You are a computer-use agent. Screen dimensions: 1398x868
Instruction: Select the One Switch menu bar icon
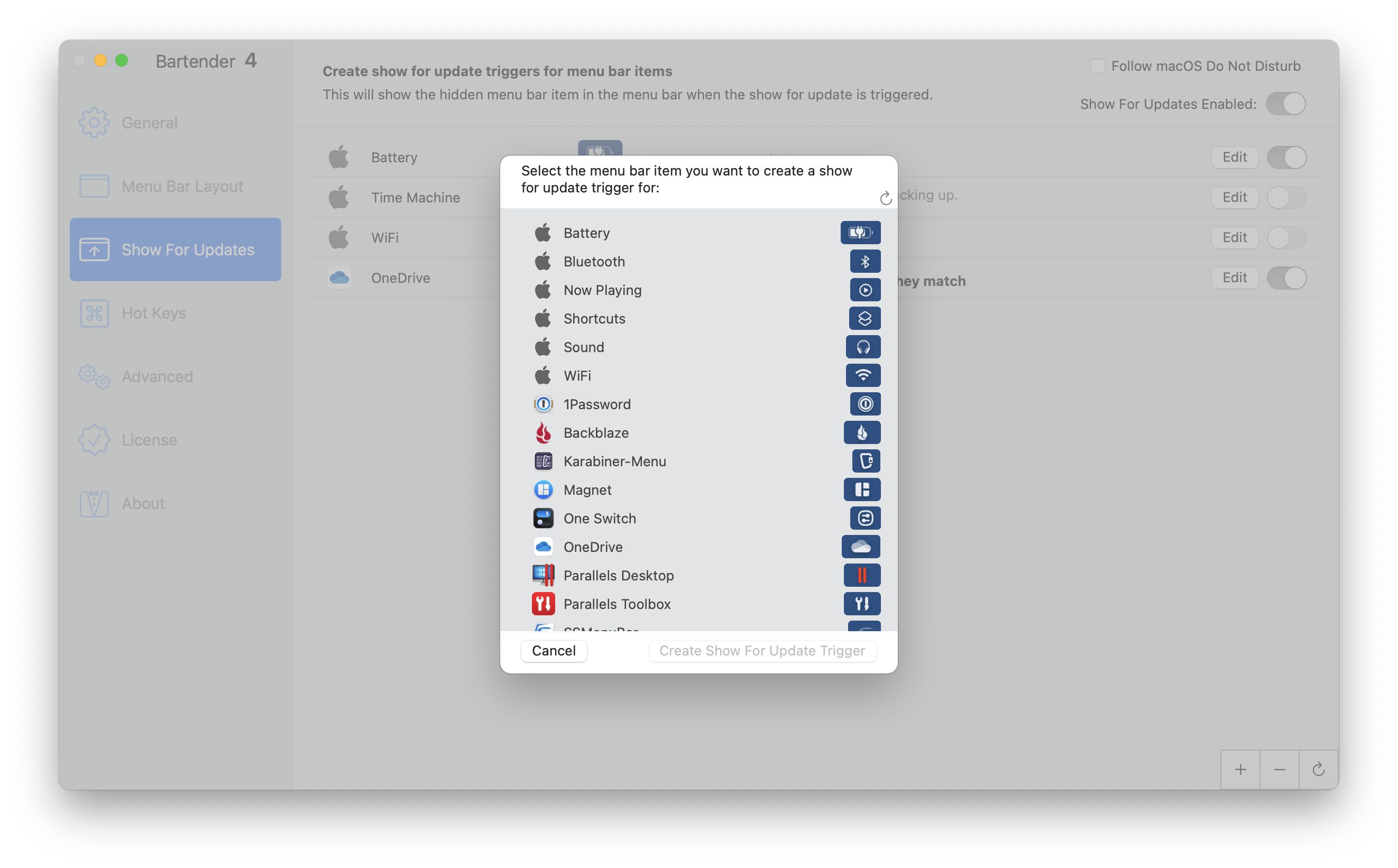pyautogui.click(x=862, y=518)
